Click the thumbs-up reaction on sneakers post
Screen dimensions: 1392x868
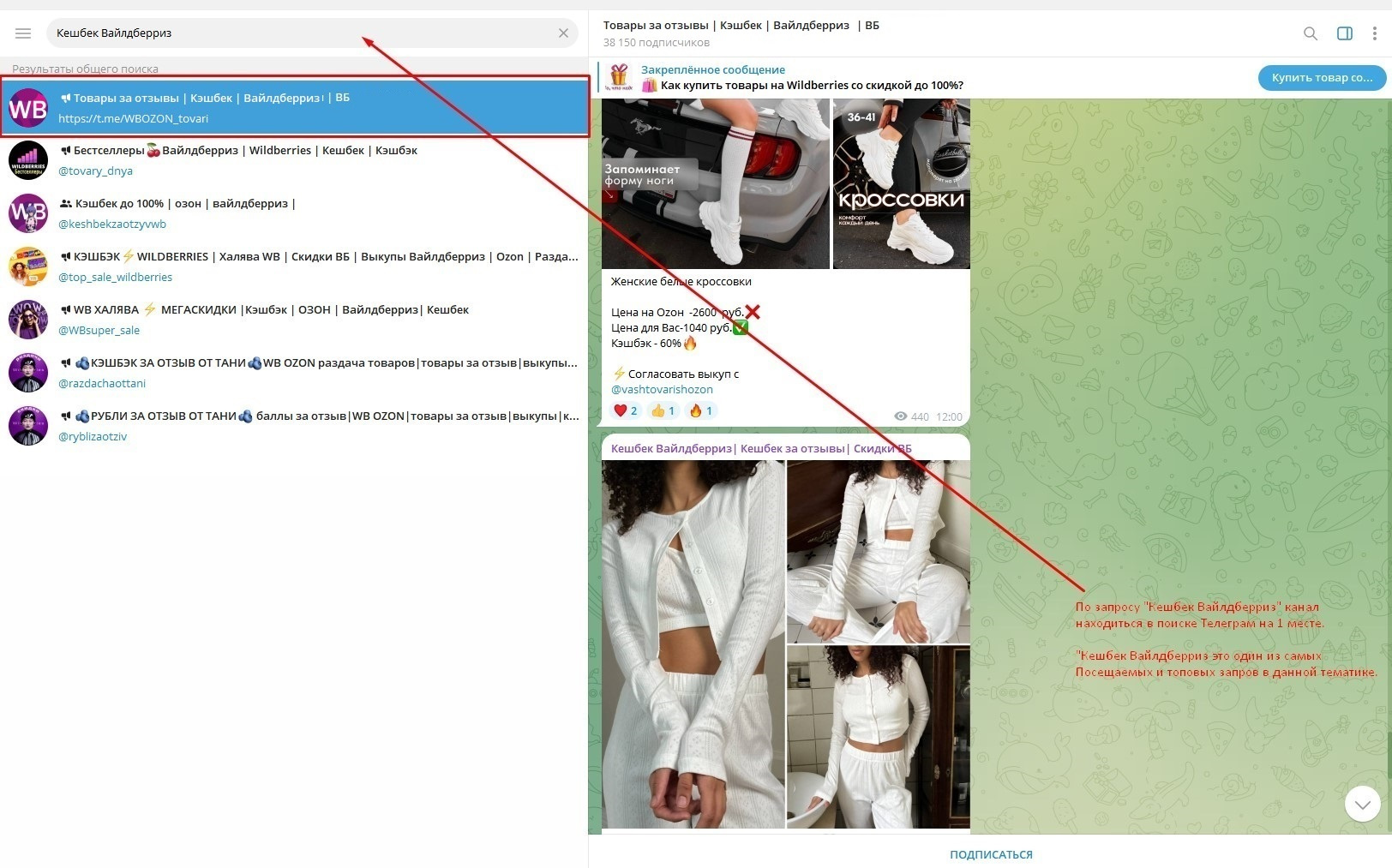click(x=663, y=411)
